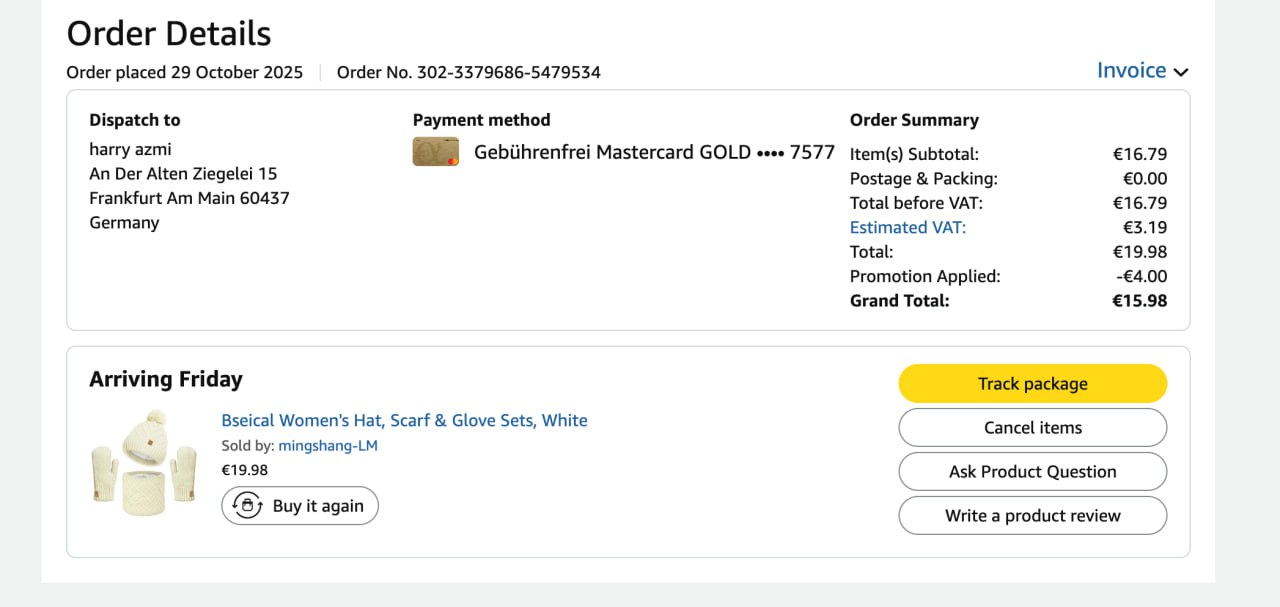Image resolution: width=1280 pixels, height=607 pixels.
Task: Click the circular arrows icon in Buy it again
Action: point(247,506)
